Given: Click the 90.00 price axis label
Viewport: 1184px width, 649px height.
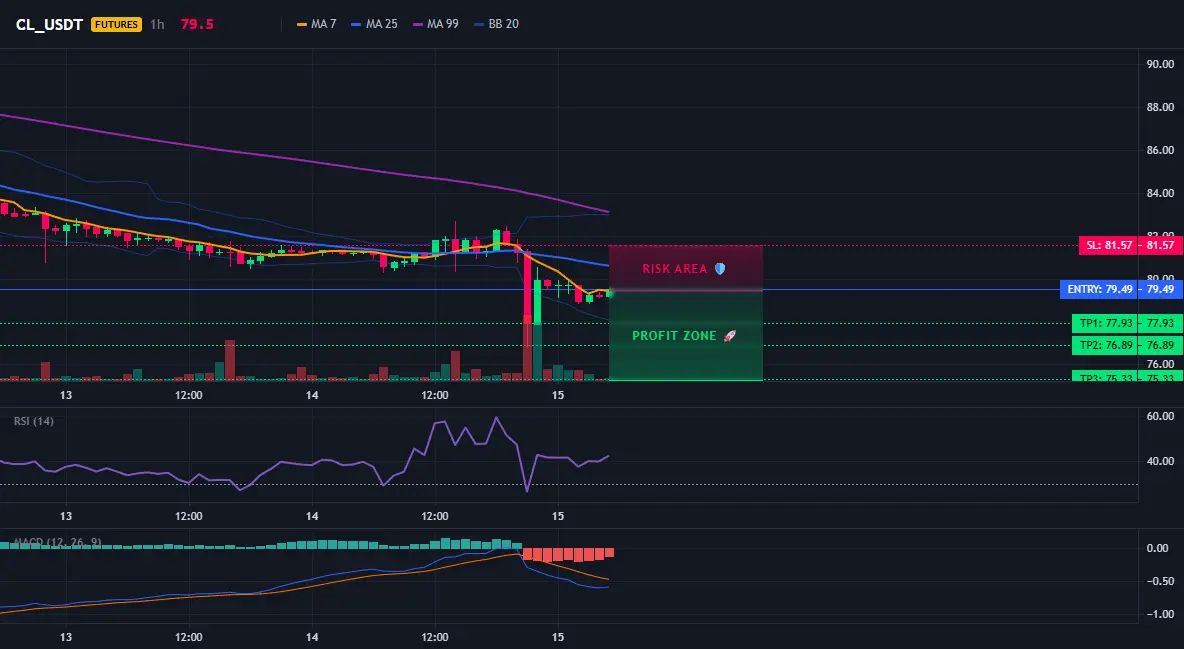Looking at the screenshot, I should [x=1160, y=64].
